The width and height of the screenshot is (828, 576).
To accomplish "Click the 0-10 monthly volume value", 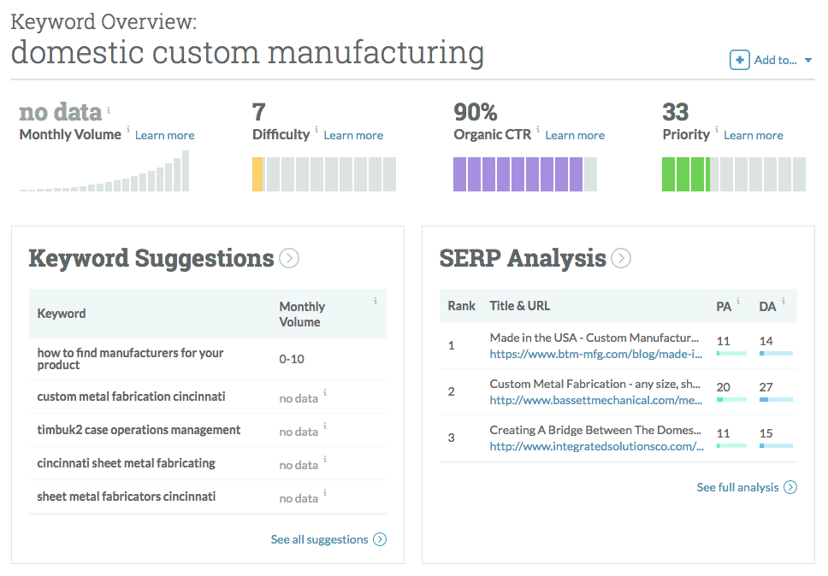I will click(x=291, y=359).
